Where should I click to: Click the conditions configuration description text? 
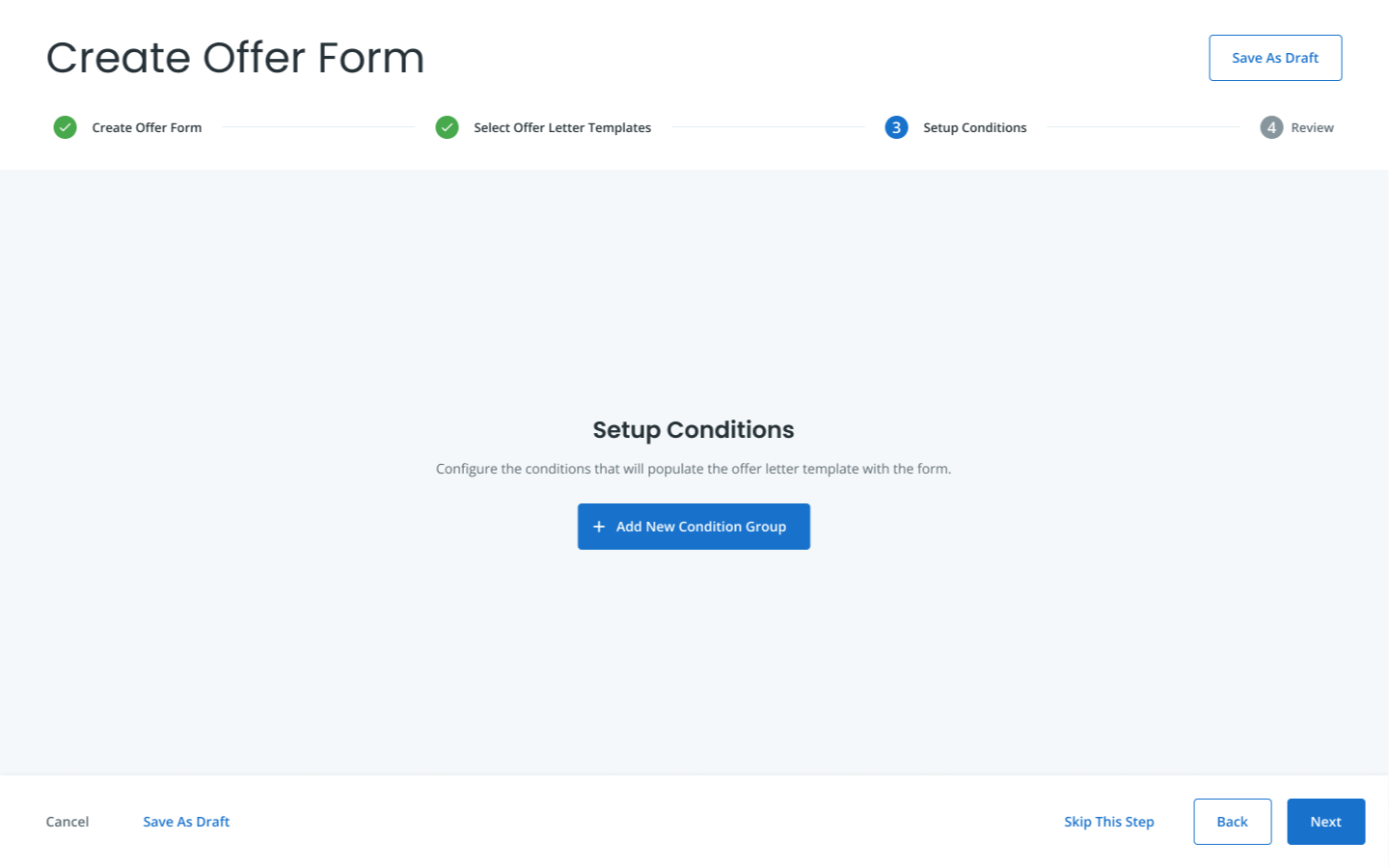click(x=693, y=468)
